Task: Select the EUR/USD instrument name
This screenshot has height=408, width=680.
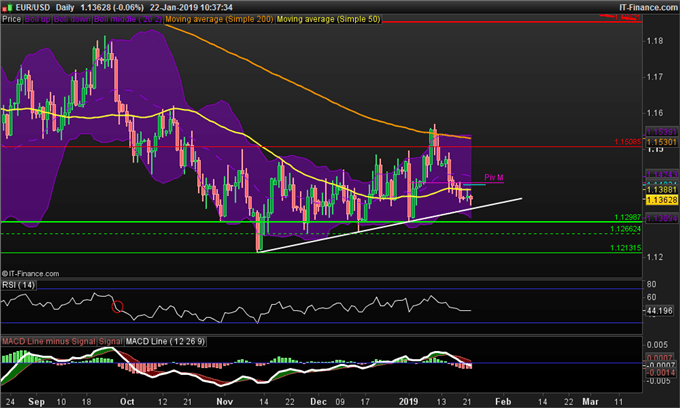Action: coord(33,7)
